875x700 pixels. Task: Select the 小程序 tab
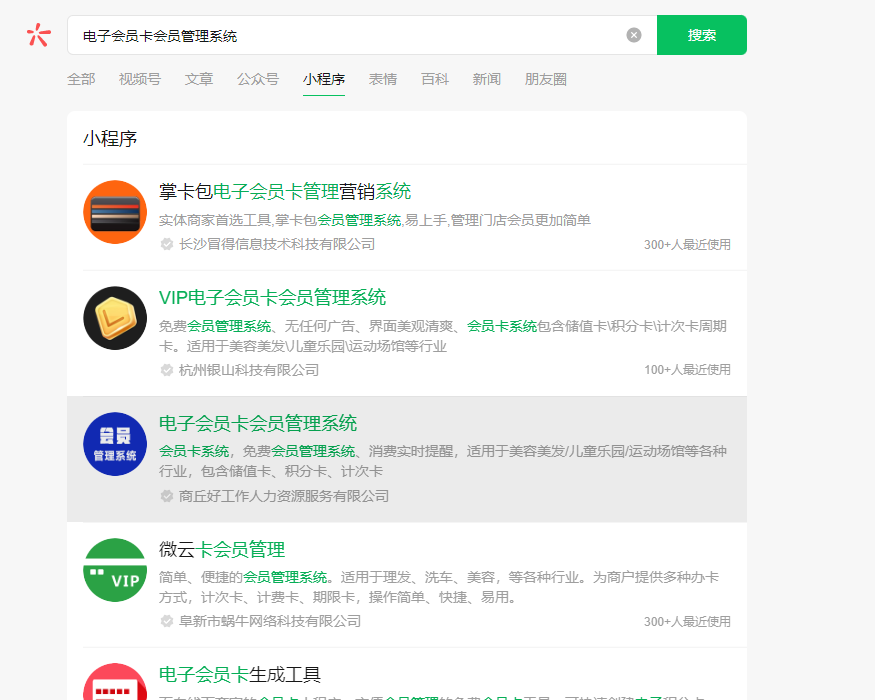324,79
